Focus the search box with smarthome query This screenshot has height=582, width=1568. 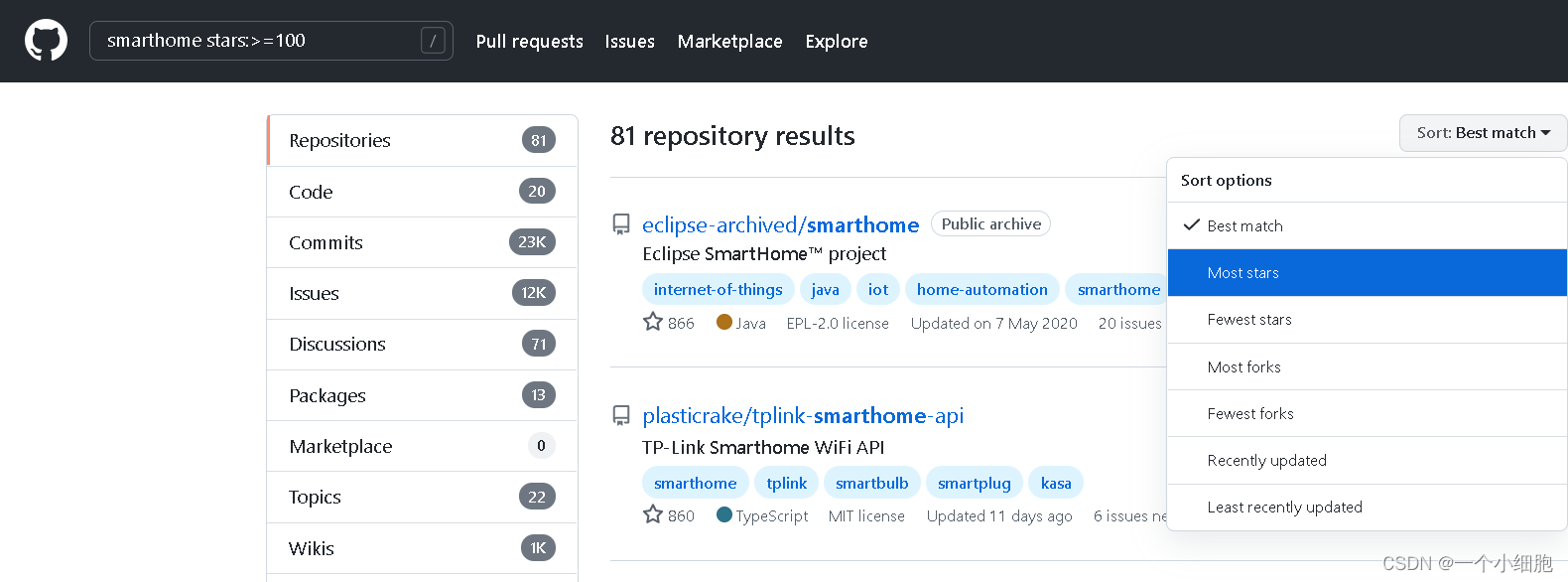(x=271, y=41)
